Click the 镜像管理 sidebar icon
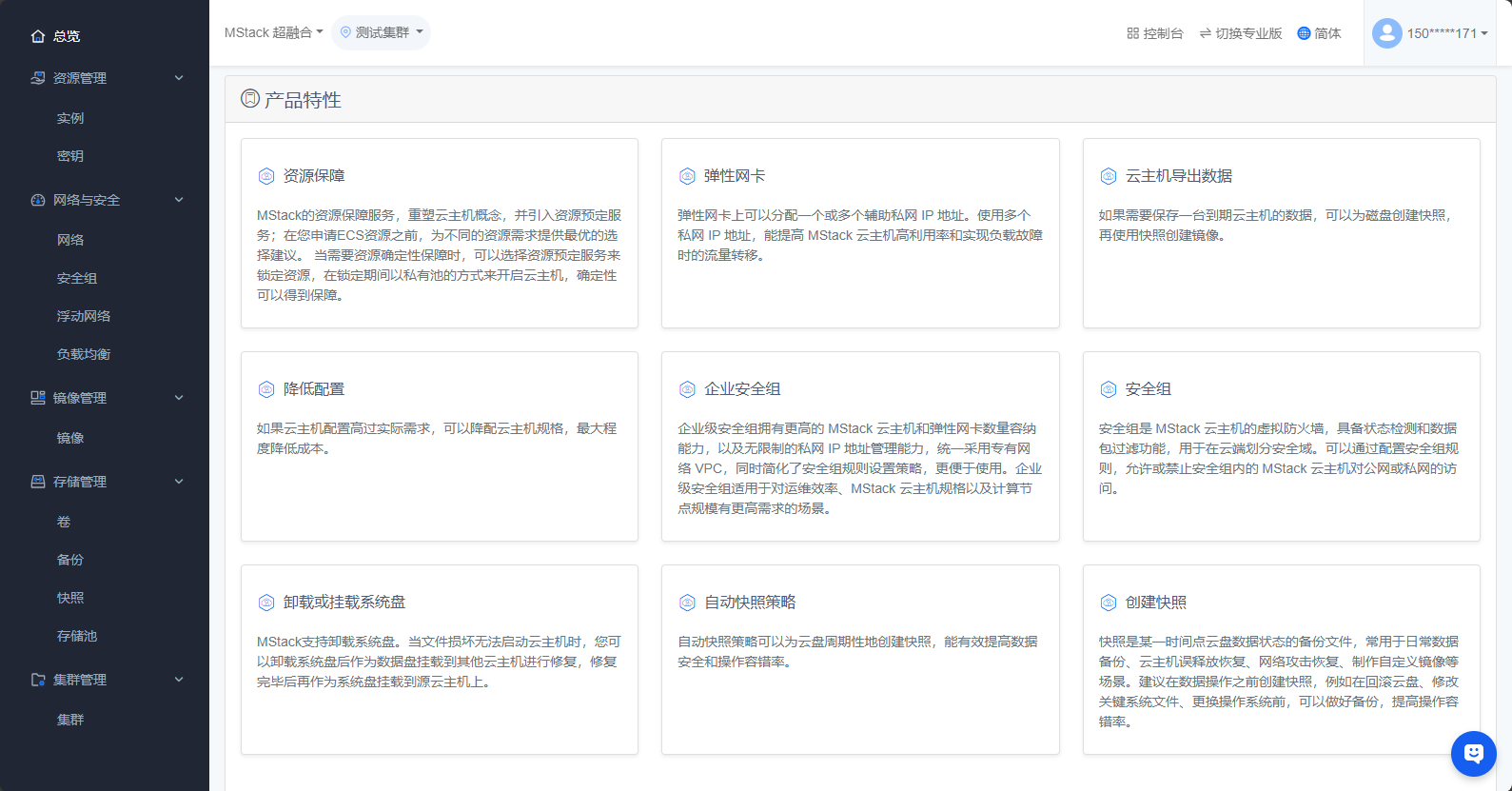The image size is (1512, 791). pyautogui.click(x=38, y=398)
